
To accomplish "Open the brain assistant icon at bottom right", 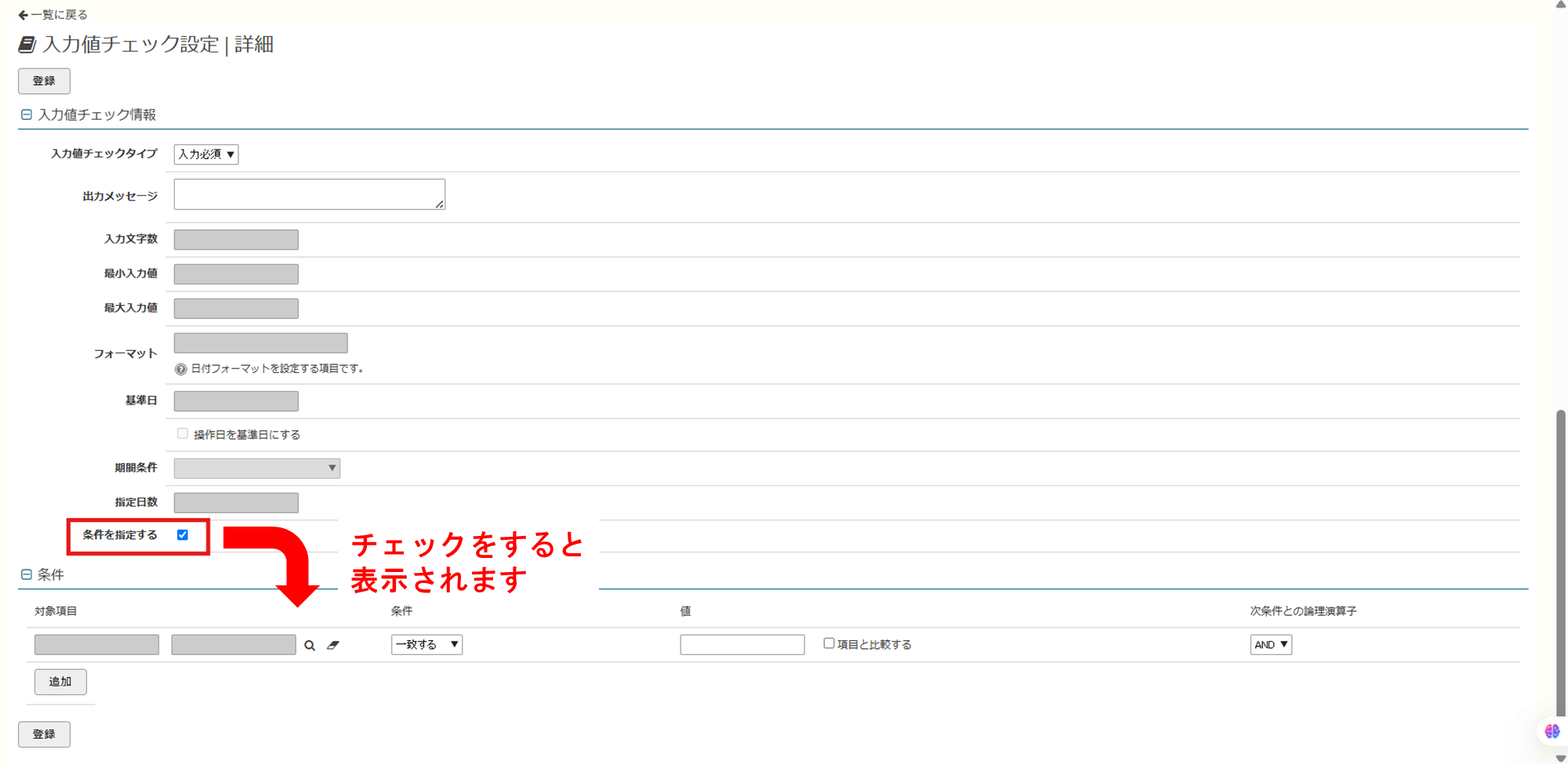I will click(1552, 731).
